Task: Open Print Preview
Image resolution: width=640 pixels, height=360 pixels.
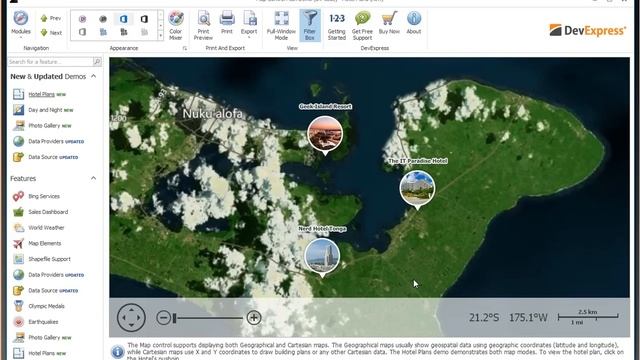Action: [203, 25]
